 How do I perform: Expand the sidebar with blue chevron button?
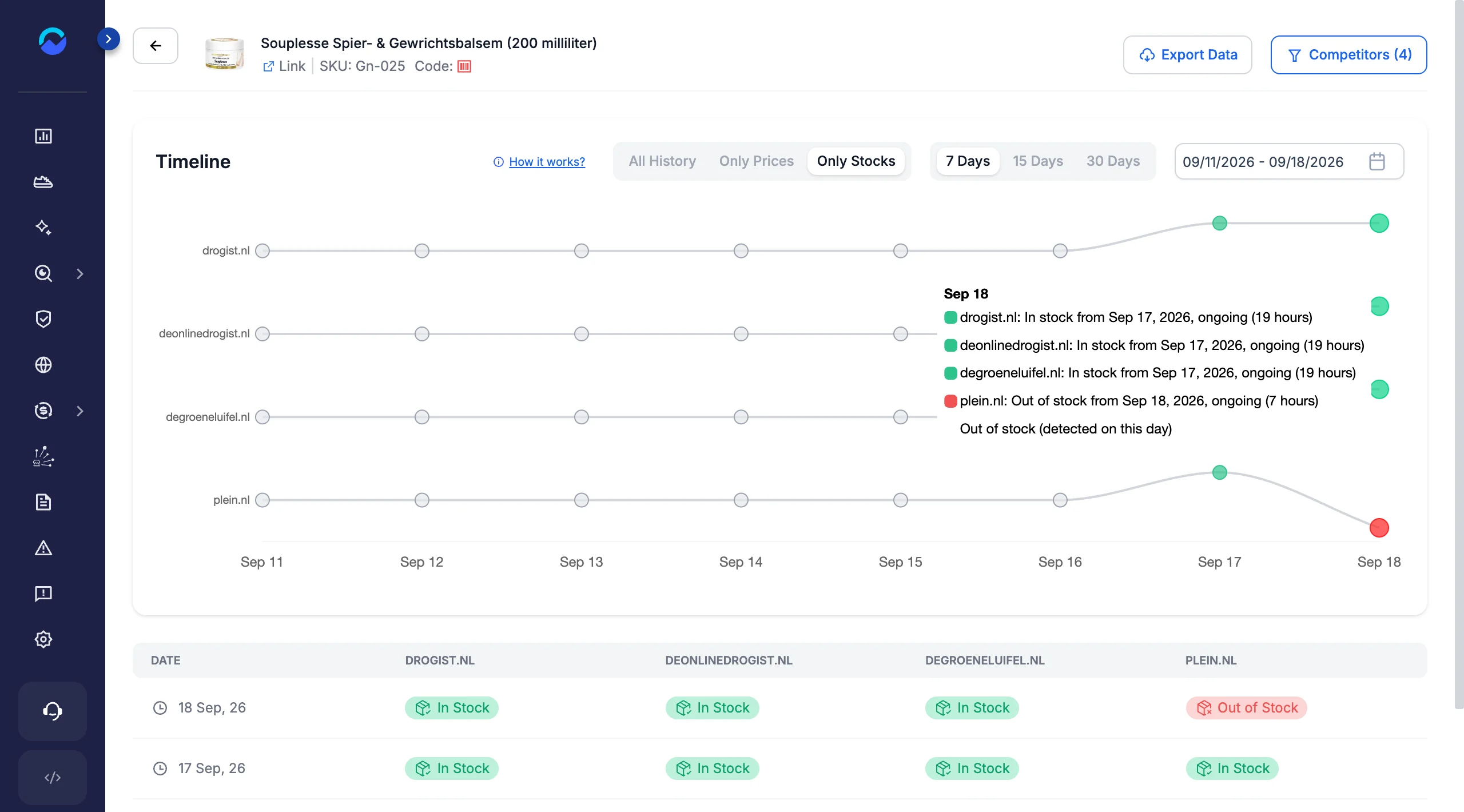pyautogui.click(x=109, y=39)
